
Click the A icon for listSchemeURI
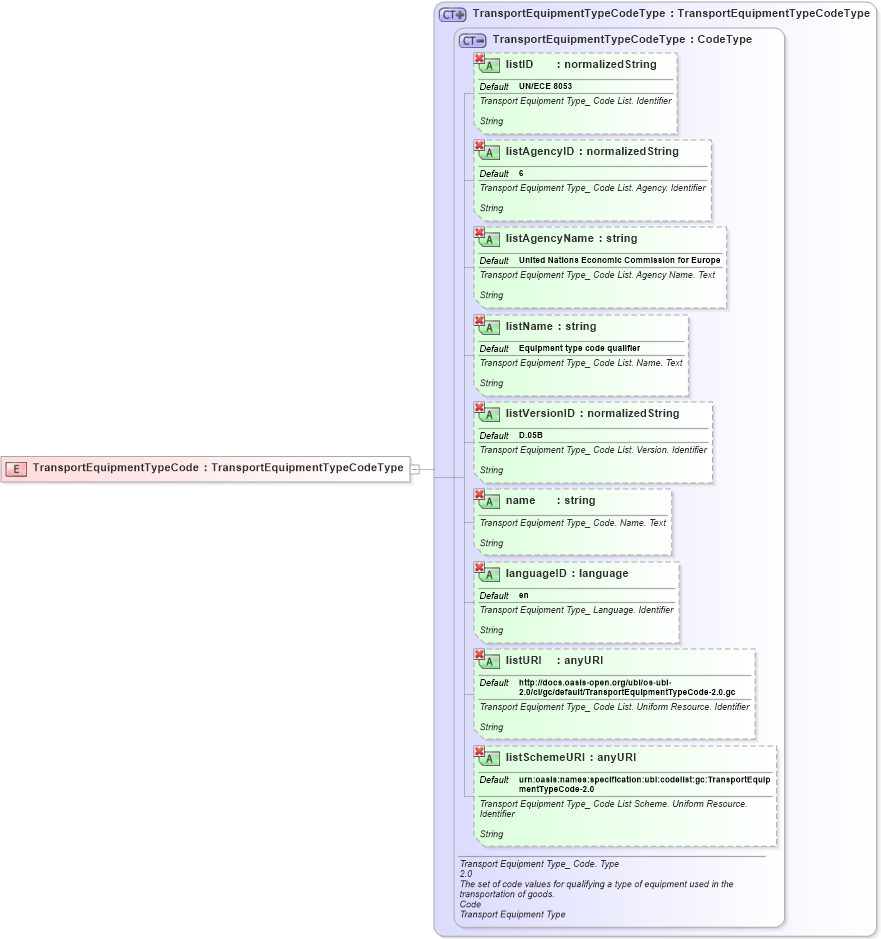pos(489,761)
